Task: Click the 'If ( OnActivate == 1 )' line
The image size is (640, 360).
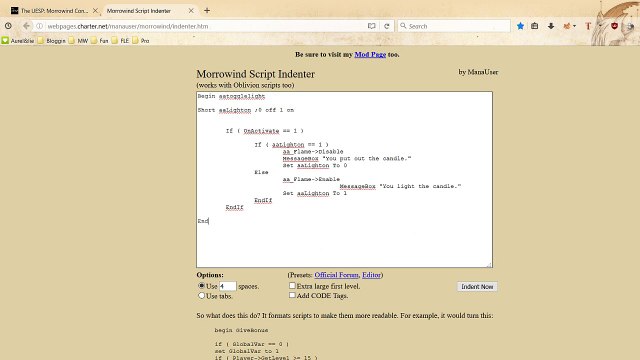Action: point(264,131)
